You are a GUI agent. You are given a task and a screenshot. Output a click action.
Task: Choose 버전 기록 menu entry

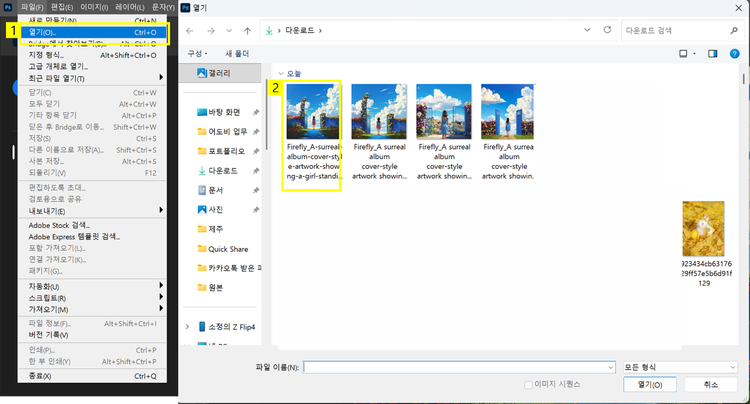click(92, 335)
